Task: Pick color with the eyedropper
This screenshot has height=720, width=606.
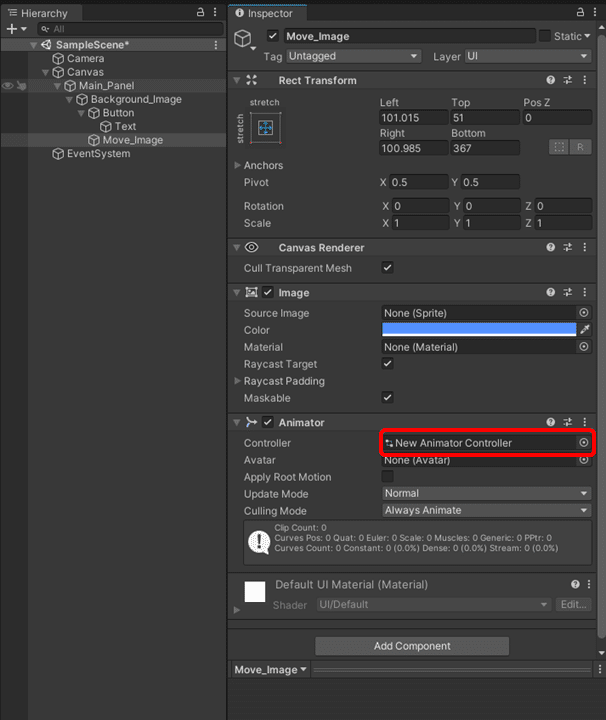Action: pyautogui.click(x=585, y=330)
